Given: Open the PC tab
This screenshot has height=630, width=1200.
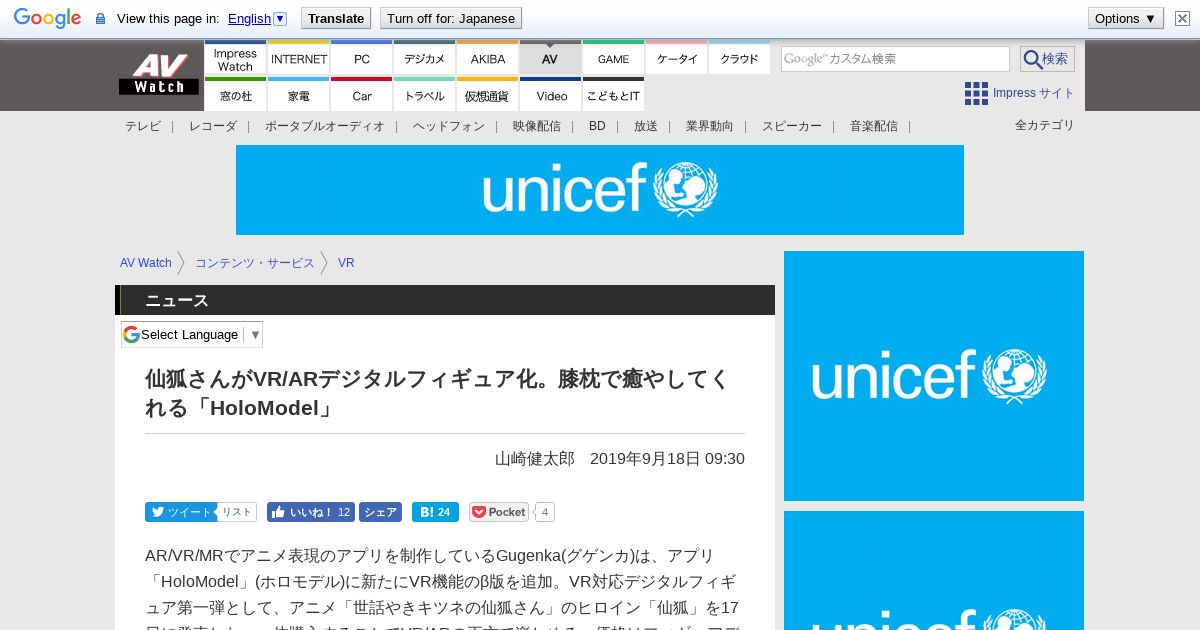Looking at the screenshot, I should (x=361, y=58).
